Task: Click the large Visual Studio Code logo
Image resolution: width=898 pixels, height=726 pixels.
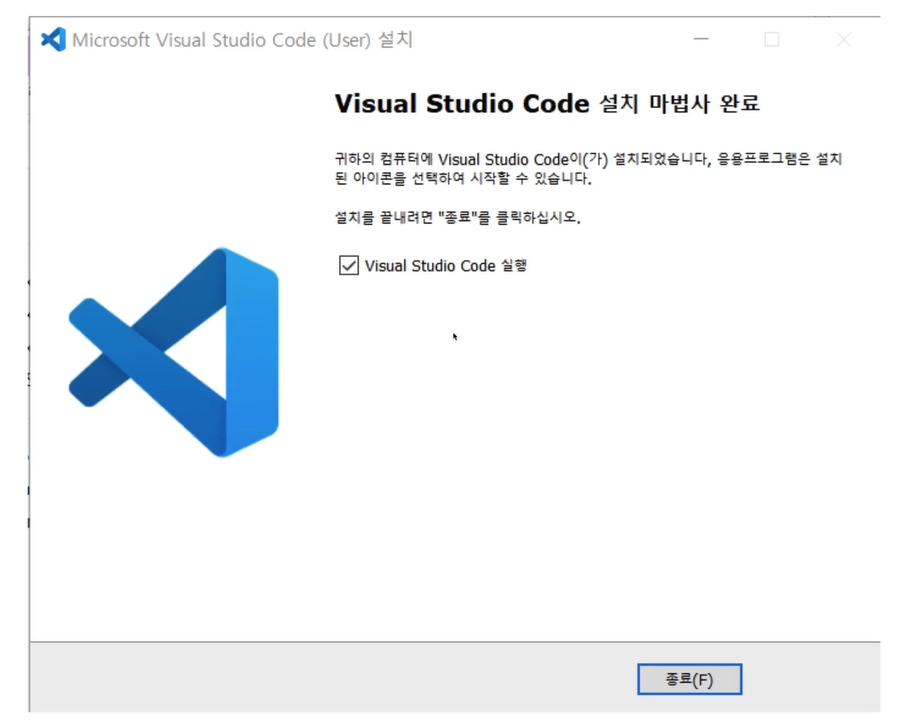Action: coord(174,353)
